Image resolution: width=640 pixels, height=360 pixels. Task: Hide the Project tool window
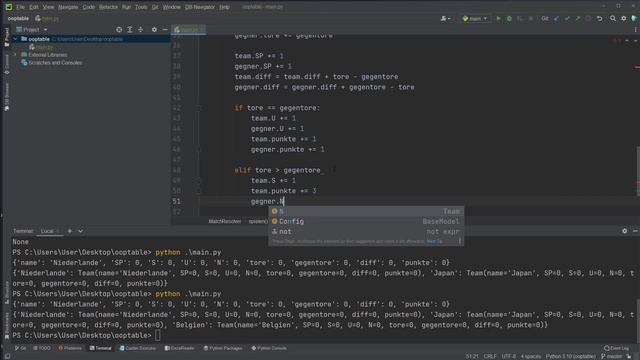pos(165,29)
